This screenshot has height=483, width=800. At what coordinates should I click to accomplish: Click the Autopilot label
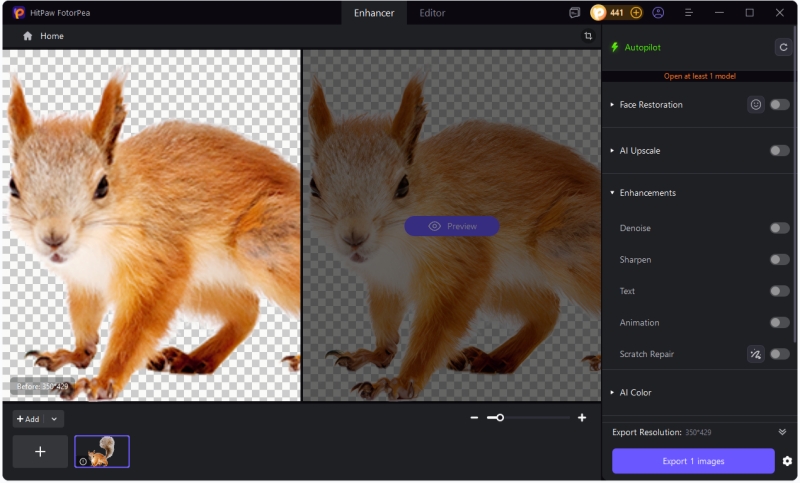642,47
